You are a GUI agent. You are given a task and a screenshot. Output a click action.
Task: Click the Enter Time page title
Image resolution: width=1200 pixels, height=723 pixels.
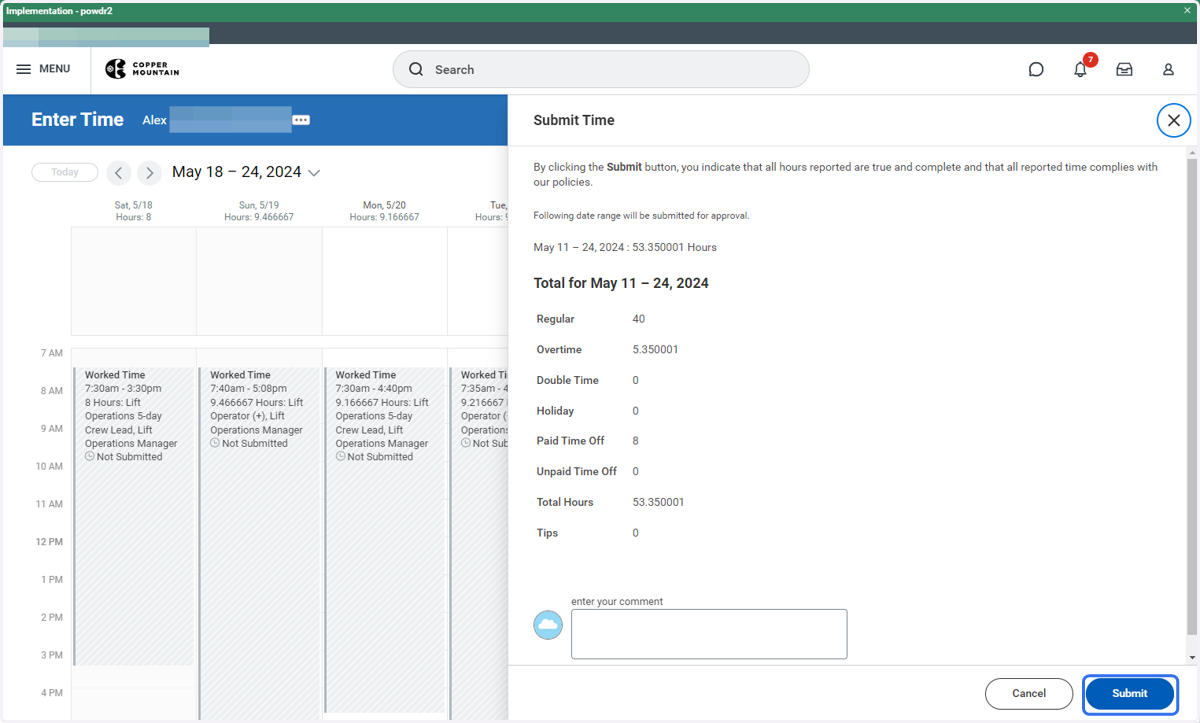[78, 120]
